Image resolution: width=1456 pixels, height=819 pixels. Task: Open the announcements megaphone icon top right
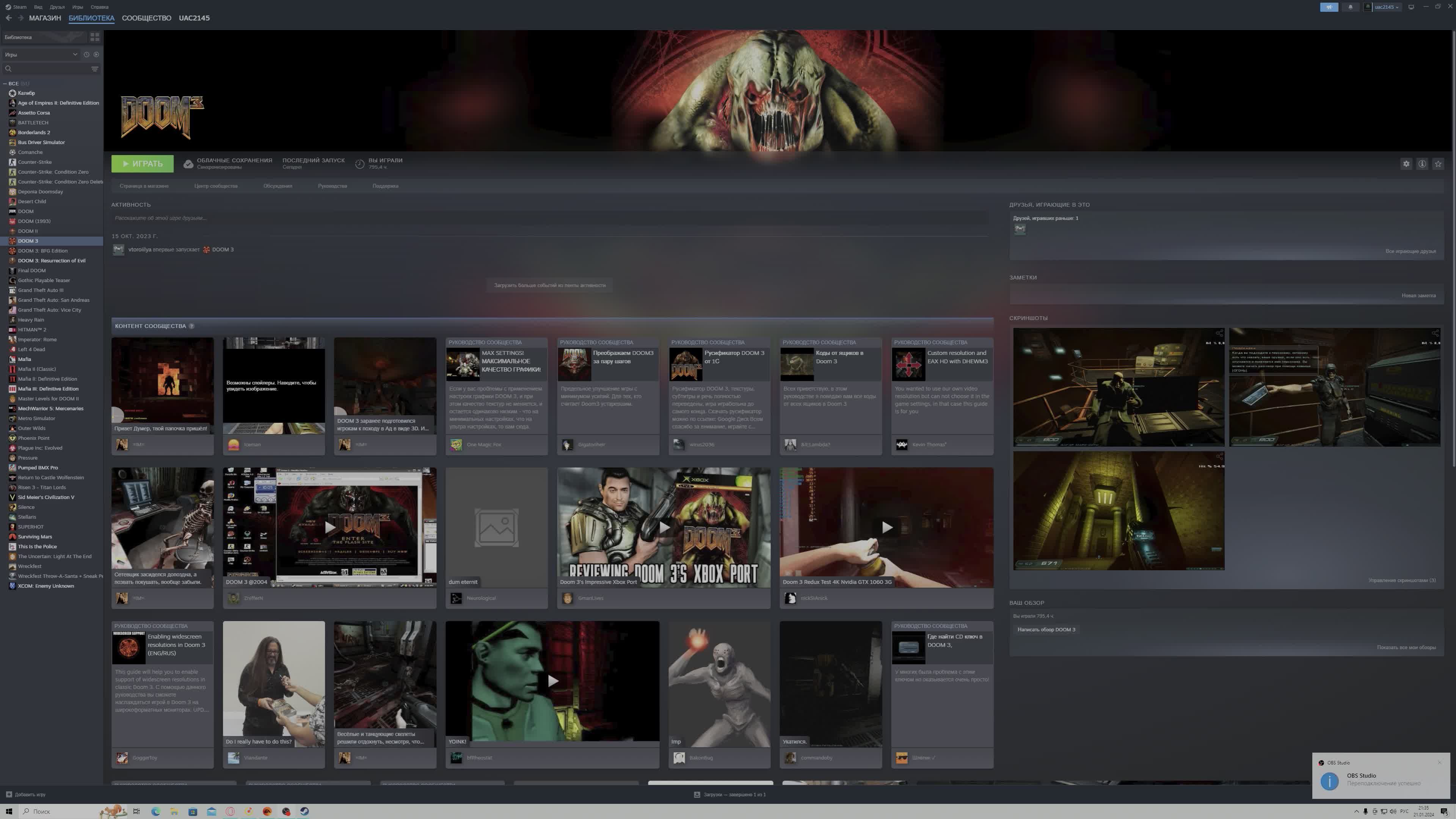1329,7
